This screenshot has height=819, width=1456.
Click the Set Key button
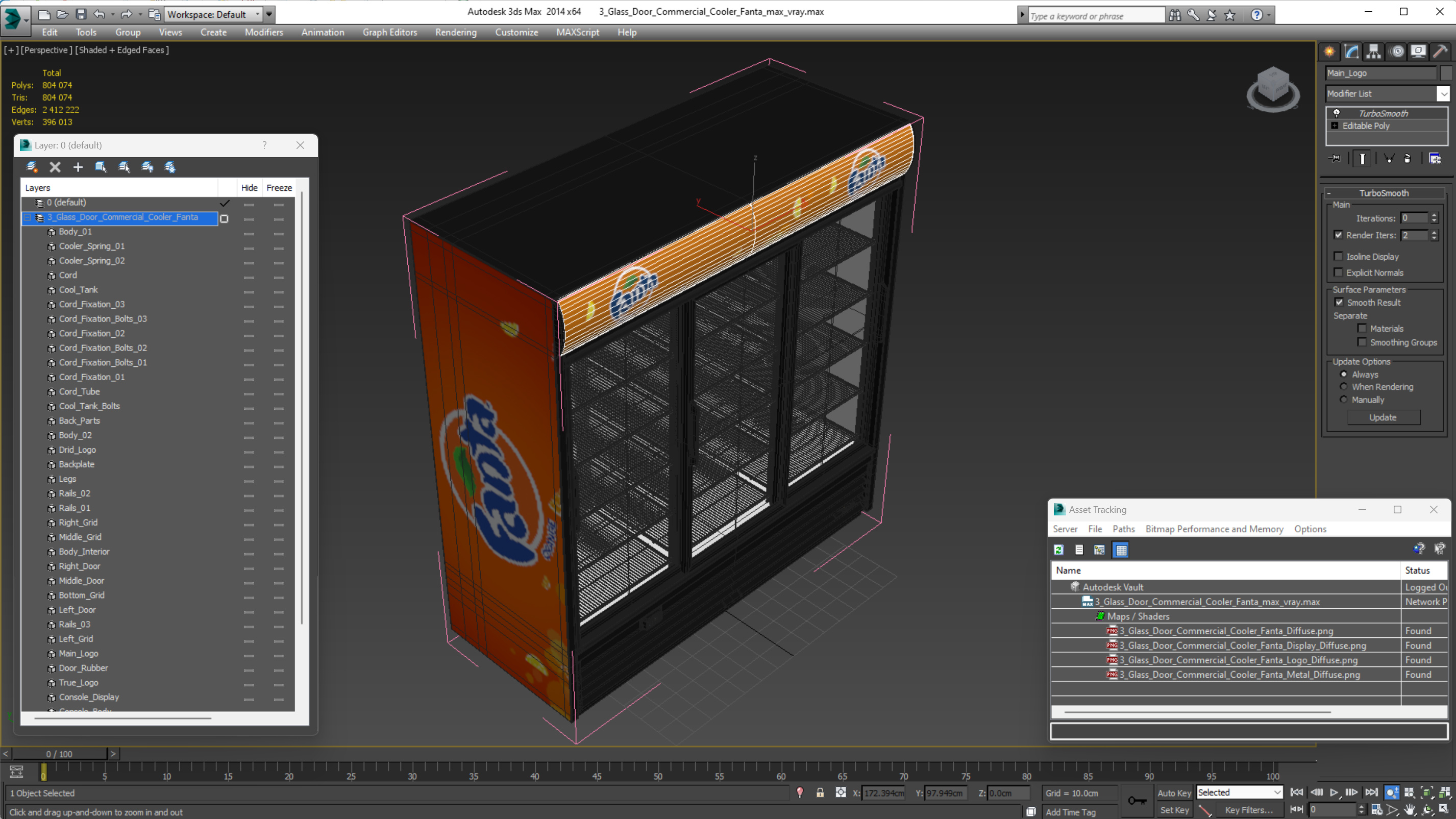[1173, 809]
